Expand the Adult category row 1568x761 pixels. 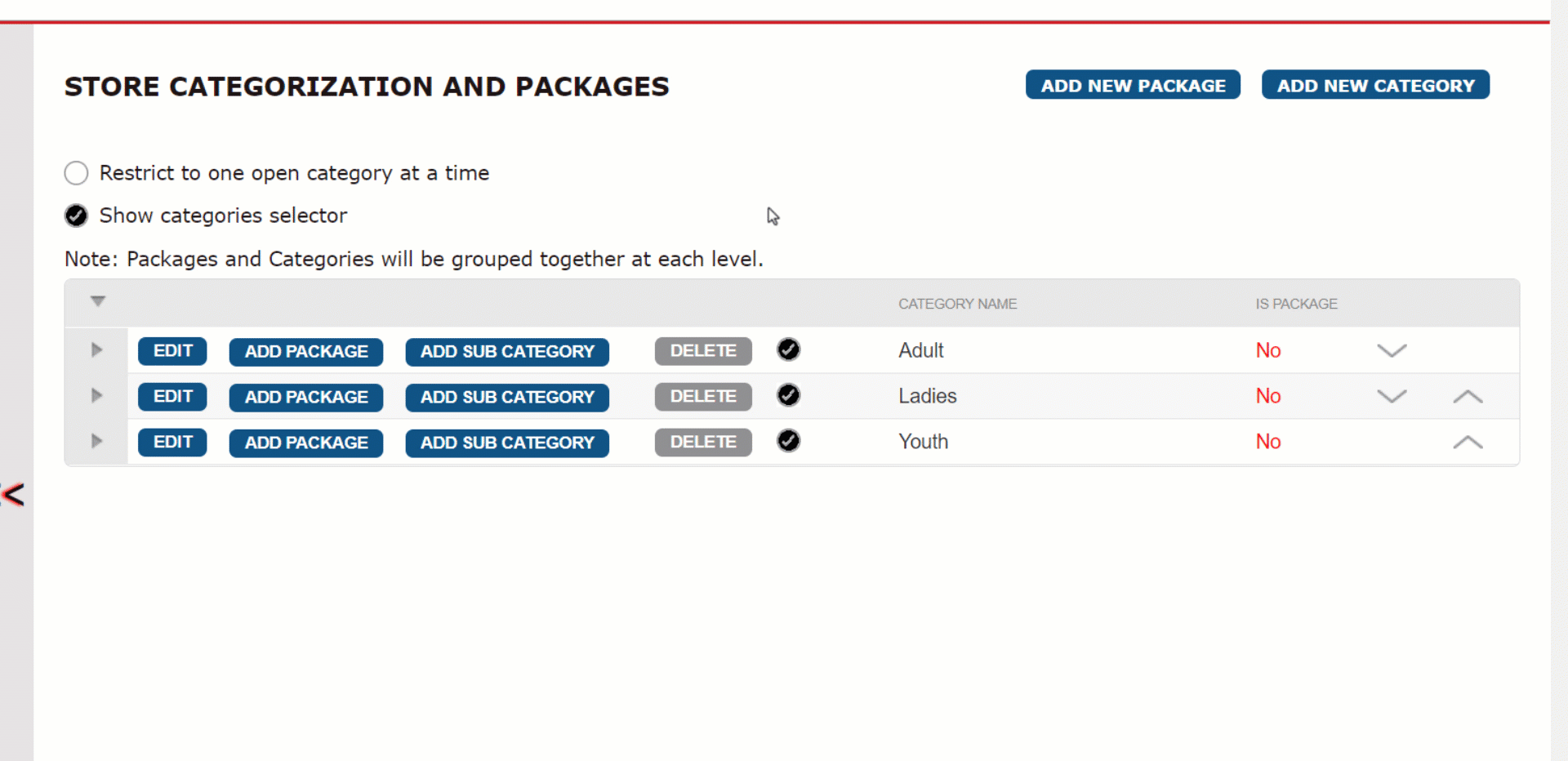pos(96,349)
